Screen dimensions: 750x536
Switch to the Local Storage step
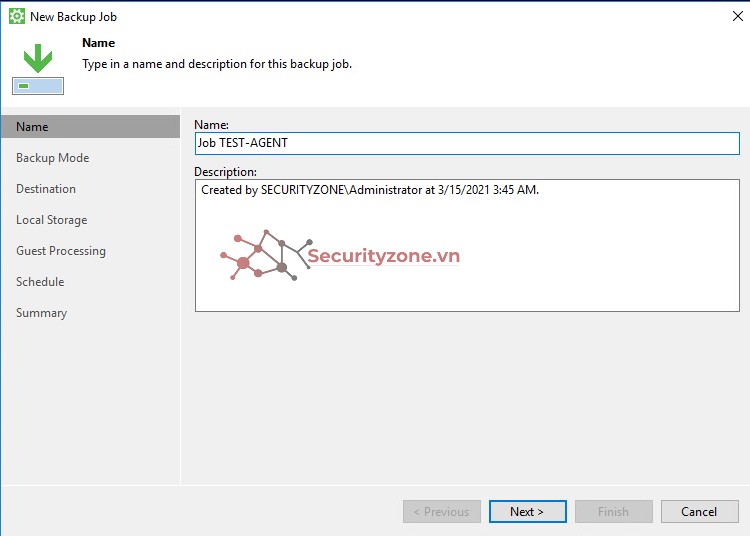(x=52, y=220)
